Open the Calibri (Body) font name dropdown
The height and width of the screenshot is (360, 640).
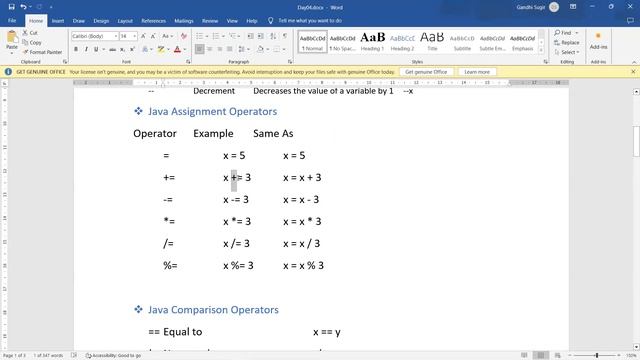click(116, 36)
